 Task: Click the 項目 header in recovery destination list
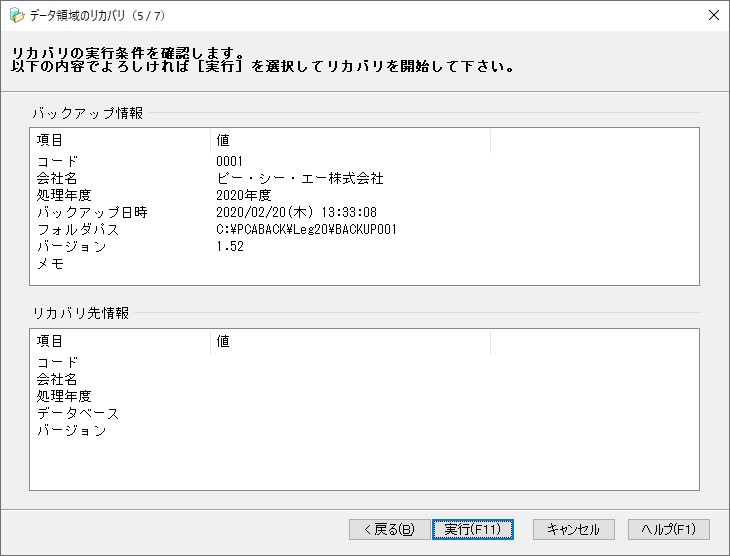(120, 341)
